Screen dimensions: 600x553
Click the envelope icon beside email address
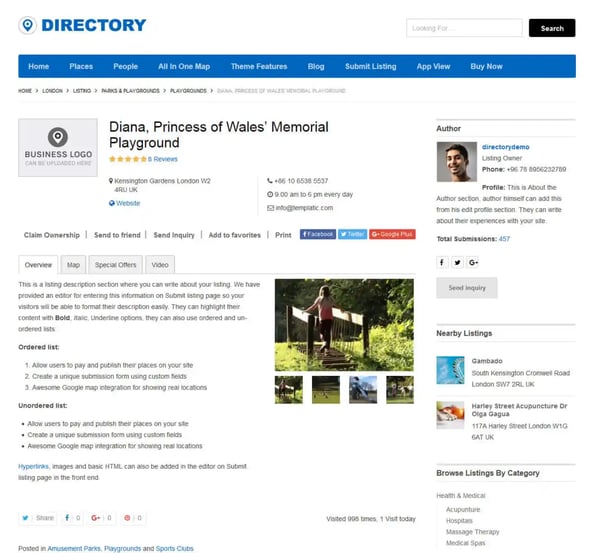tap(271, 208)
